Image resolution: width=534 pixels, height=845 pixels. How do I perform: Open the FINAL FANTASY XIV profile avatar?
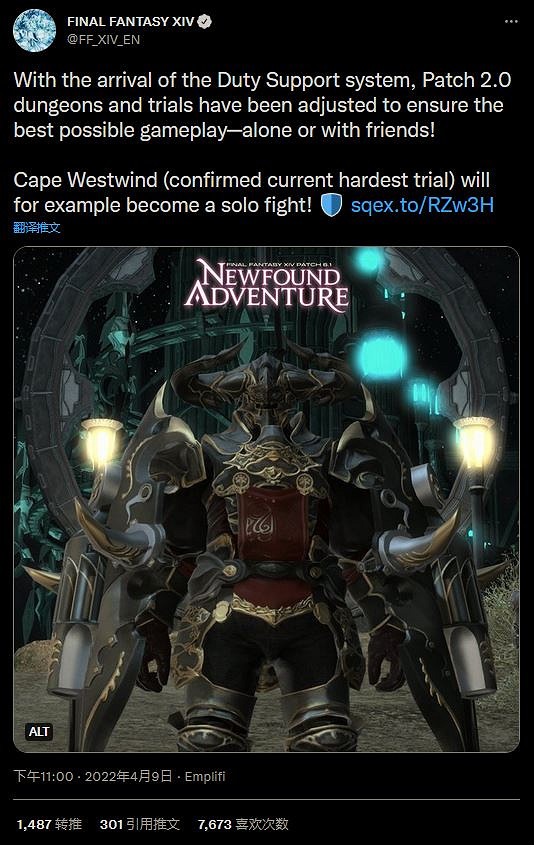point(34,30)
